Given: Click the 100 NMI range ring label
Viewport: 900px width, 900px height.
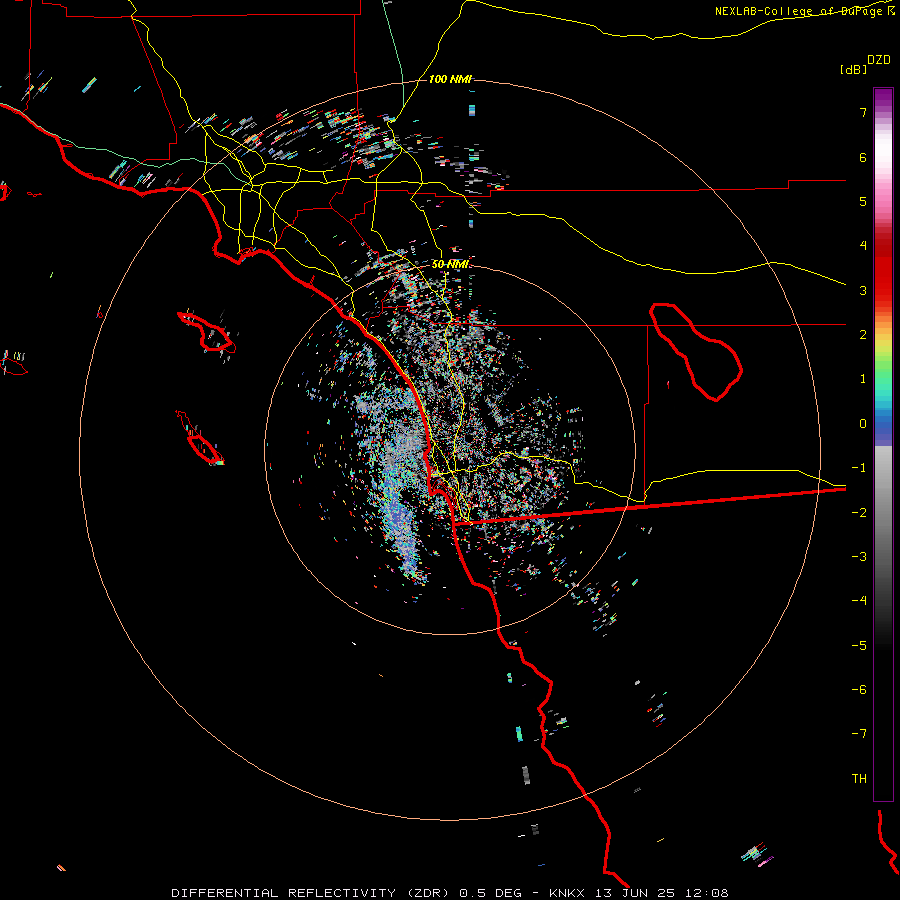Looking at the screenshot, I should tap(450, 79).
